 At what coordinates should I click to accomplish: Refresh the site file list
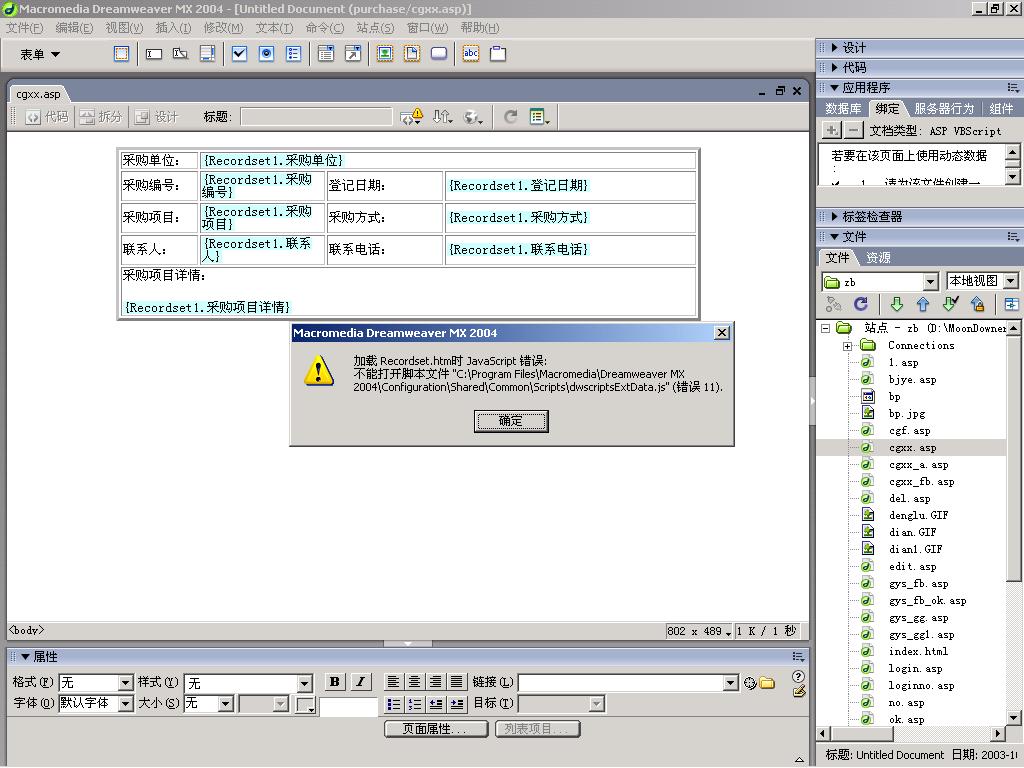tap(860, 305)
